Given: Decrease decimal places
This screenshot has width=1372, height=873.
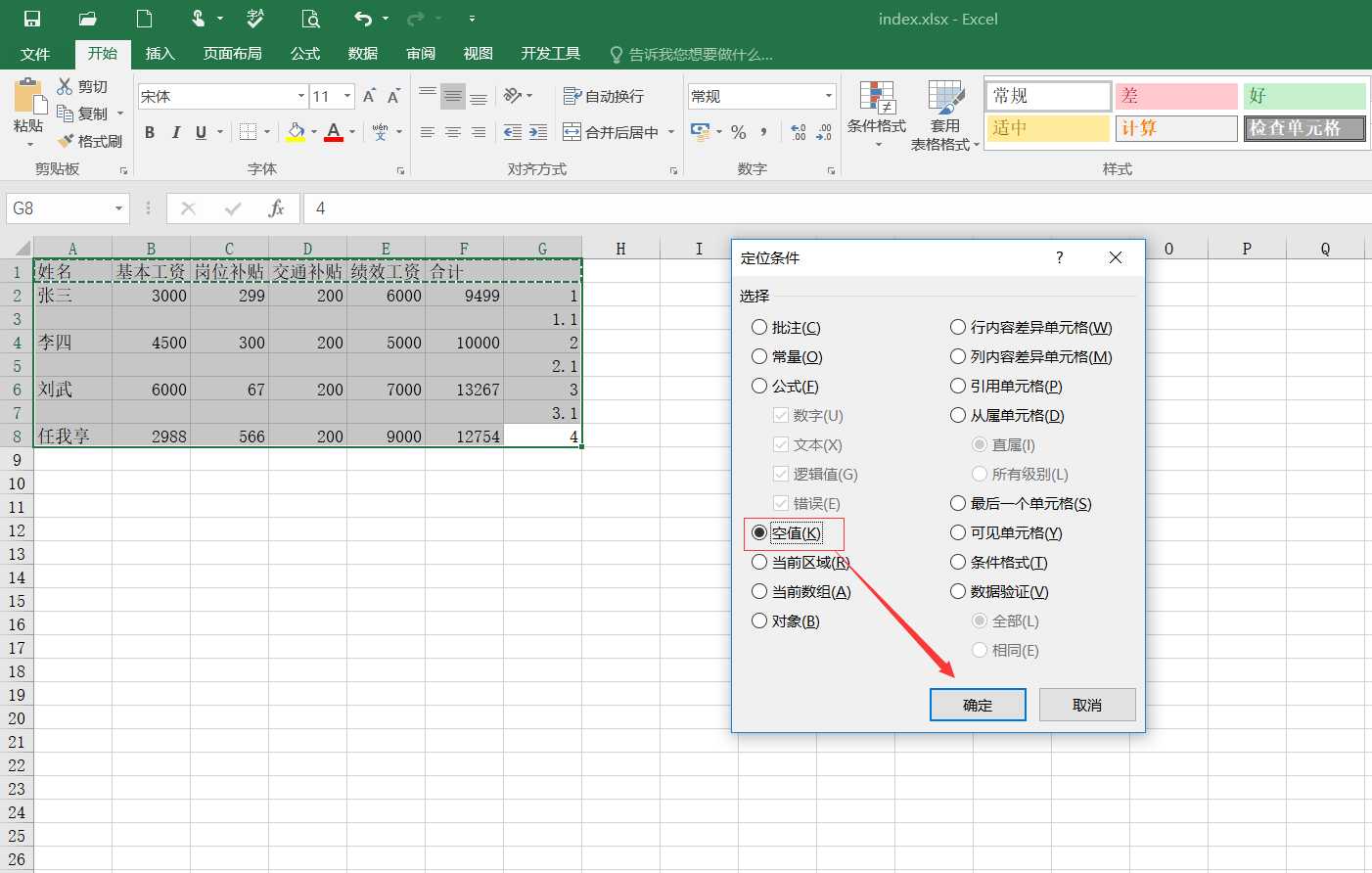Looking at the screenshot, I should 824,132.
